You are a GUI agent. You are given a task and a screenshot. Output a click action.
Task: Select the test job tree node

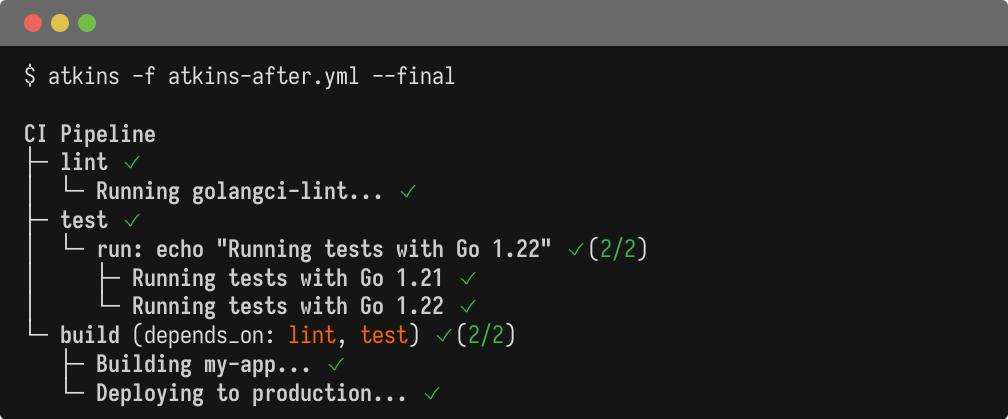click(x=84, y=220)
